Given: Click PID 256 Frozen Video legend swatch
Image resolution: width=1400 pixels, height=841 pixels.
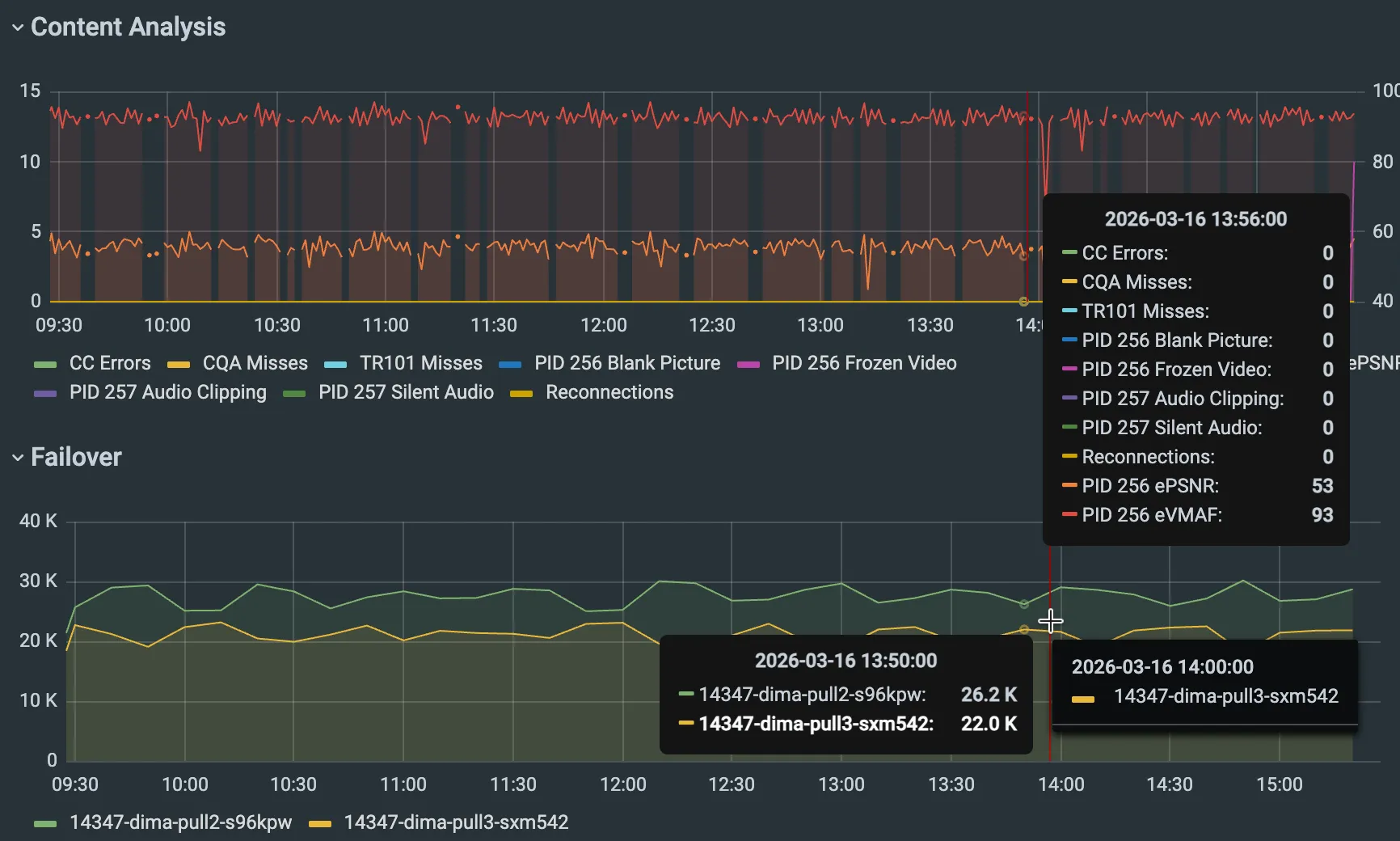Looking at the screenshot, I should coord(748,365).
